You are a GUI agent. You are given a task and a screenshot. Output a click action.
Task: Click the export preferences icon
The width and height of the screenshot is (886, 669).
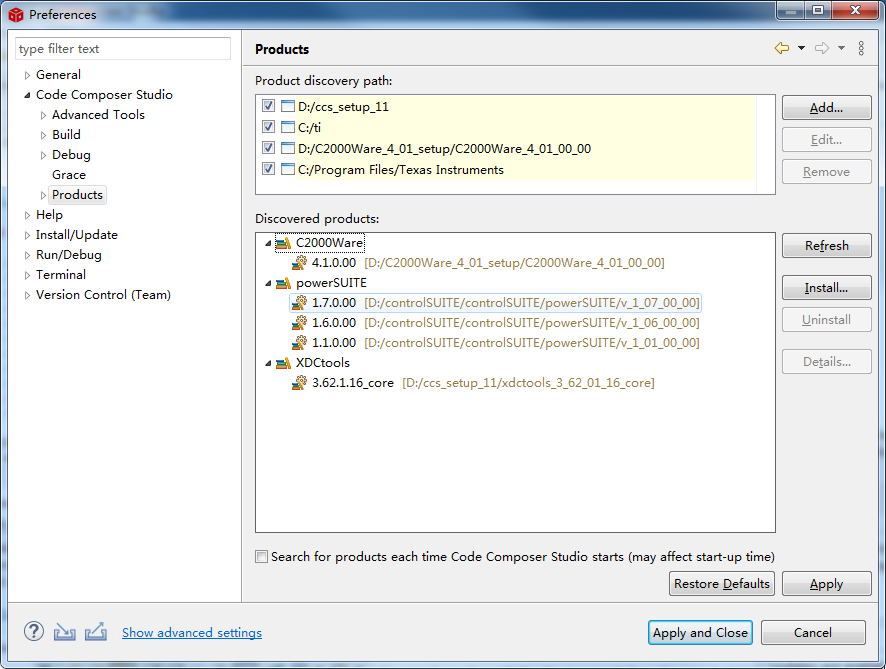point(96,632)
